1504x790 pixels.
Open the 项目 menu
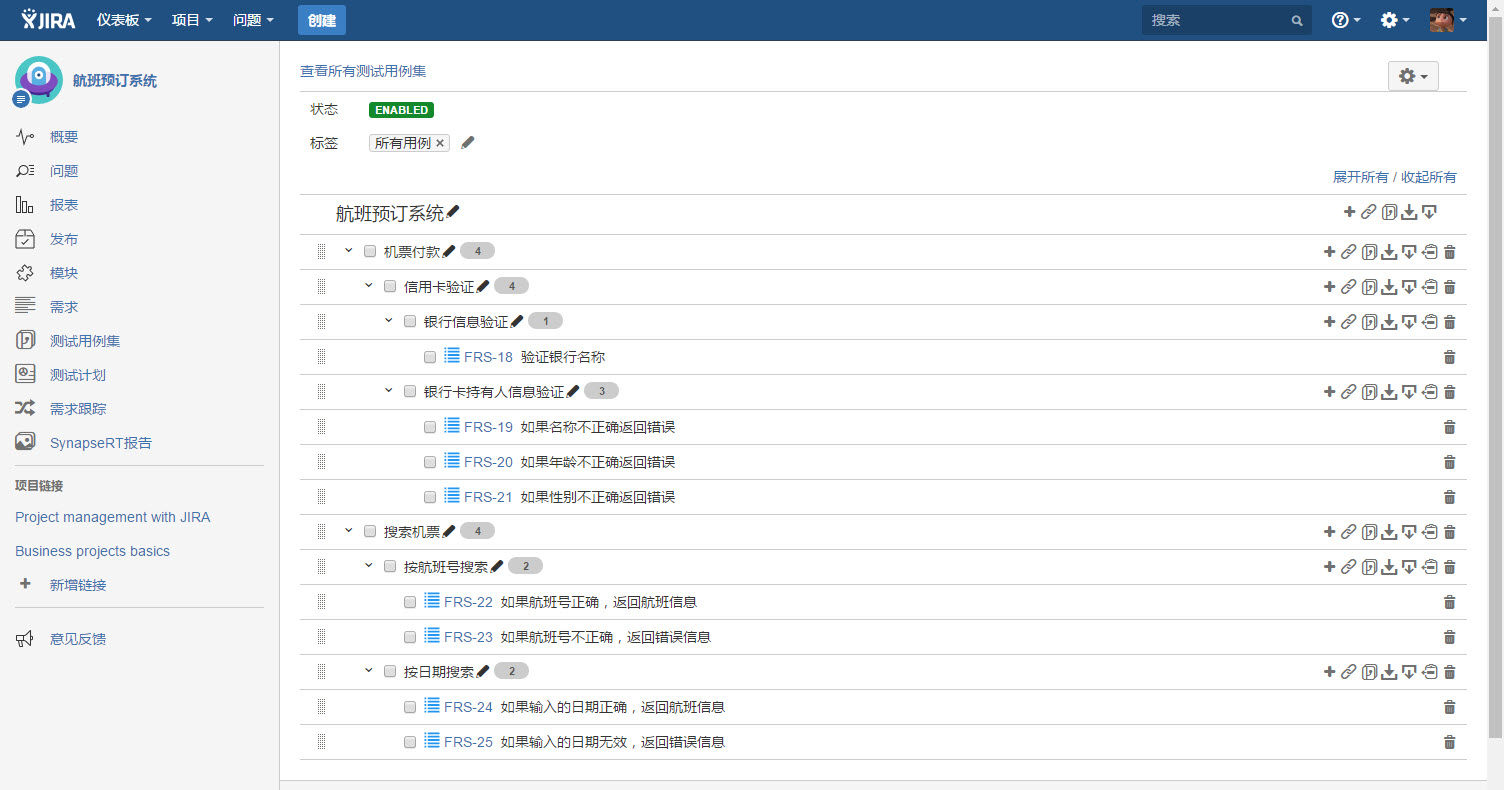coord(192,20)
